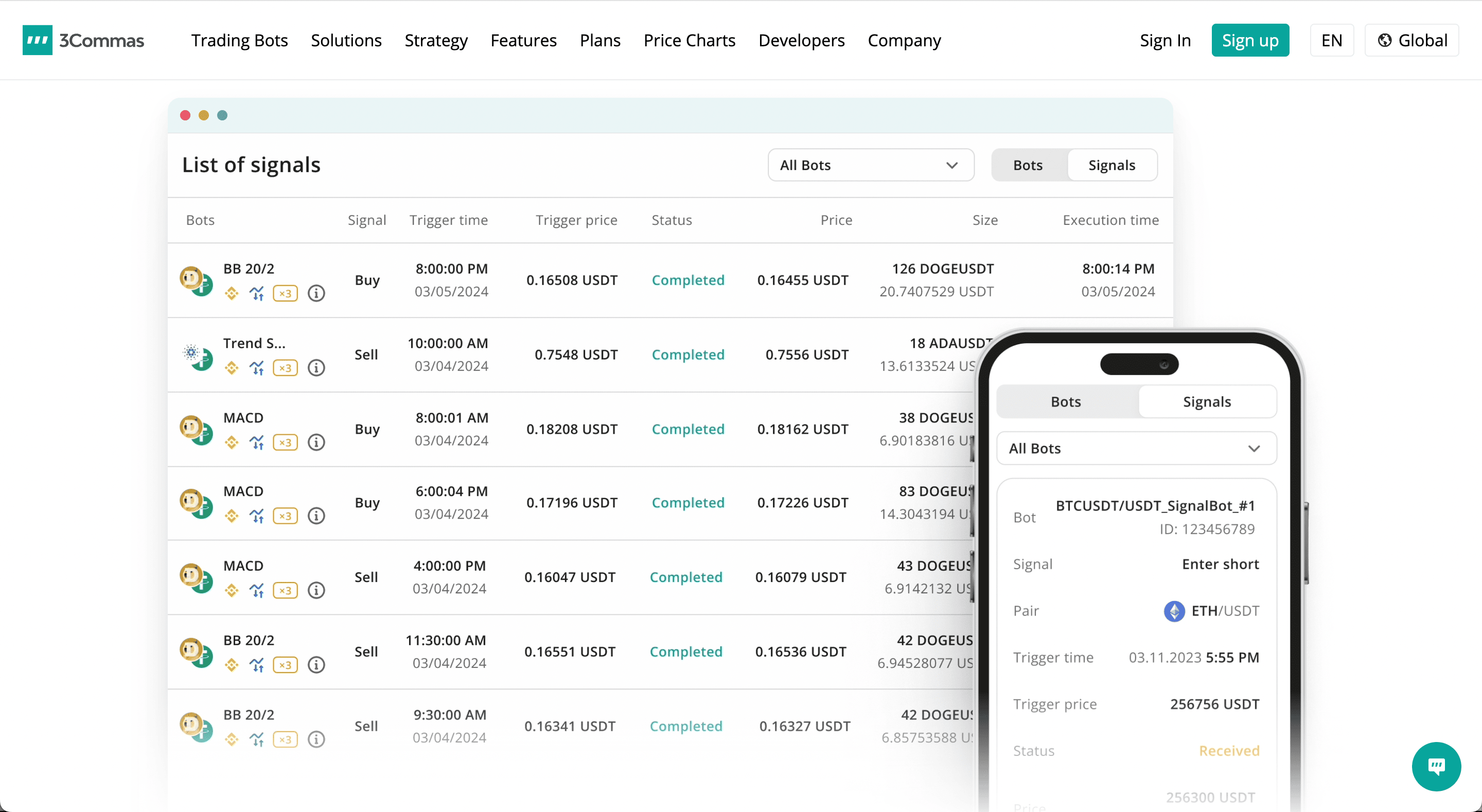
Task: Click the EN language selector
Action: point(1331,40)
